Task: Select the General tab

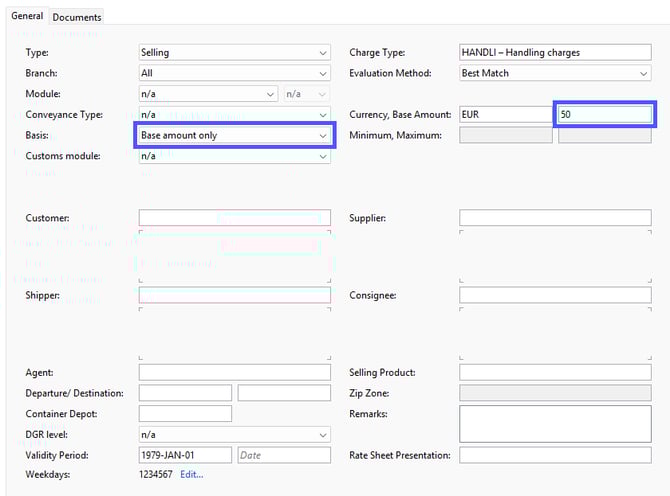Action: 27,16
